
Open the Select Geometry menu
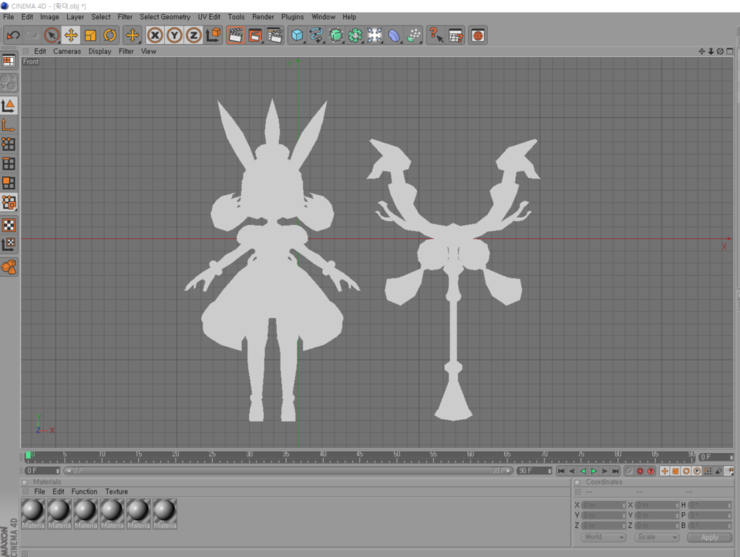[x=165, y=17]
